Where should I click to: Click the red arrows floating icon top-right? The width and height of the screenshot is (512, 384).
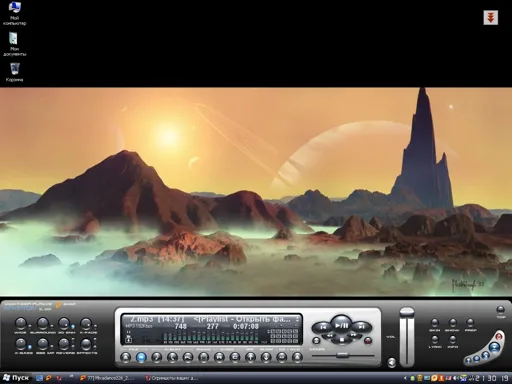[491, 17]
